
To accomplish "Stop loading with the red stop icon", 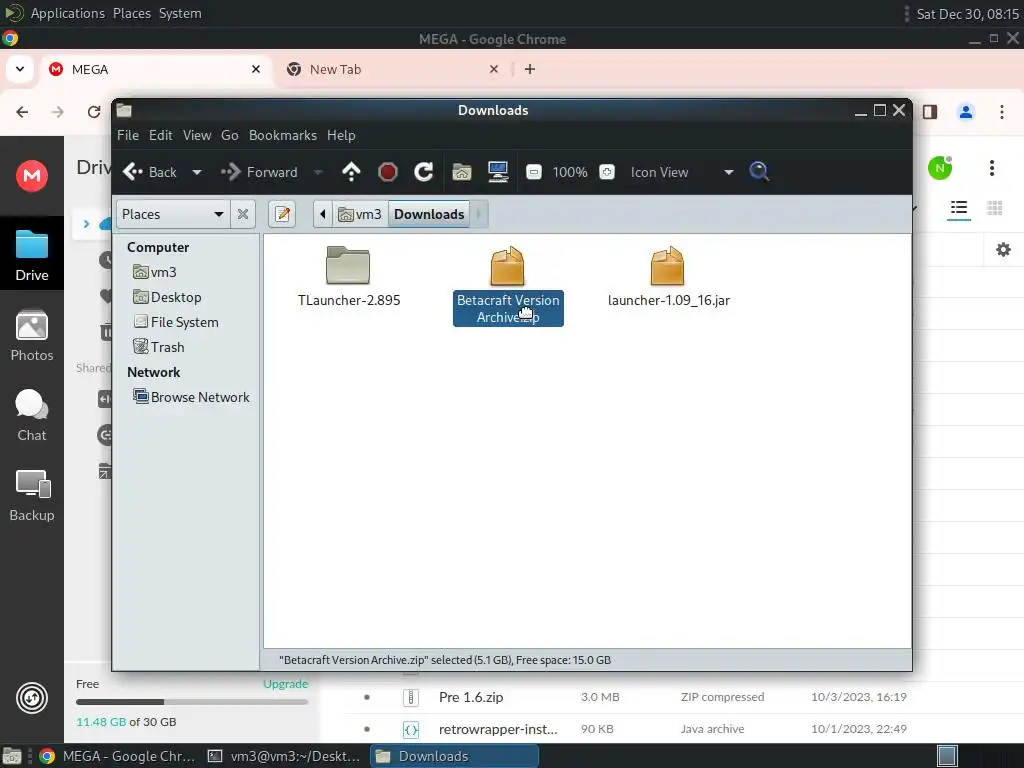I will click(x=388, y=172).
